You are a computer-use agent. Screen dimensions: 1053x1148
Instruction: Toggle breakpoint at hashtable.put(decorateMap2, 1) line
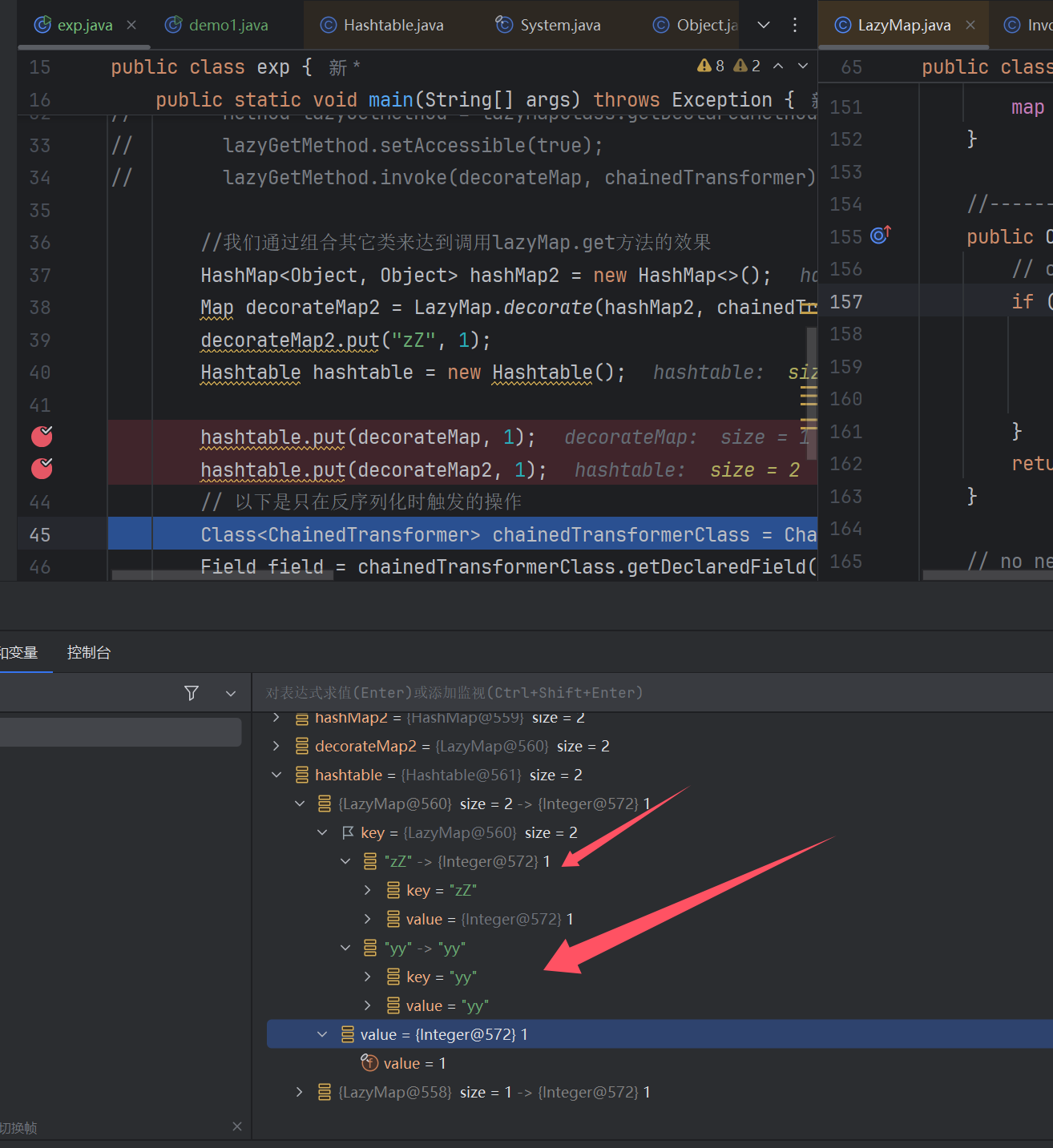point(42,469)
